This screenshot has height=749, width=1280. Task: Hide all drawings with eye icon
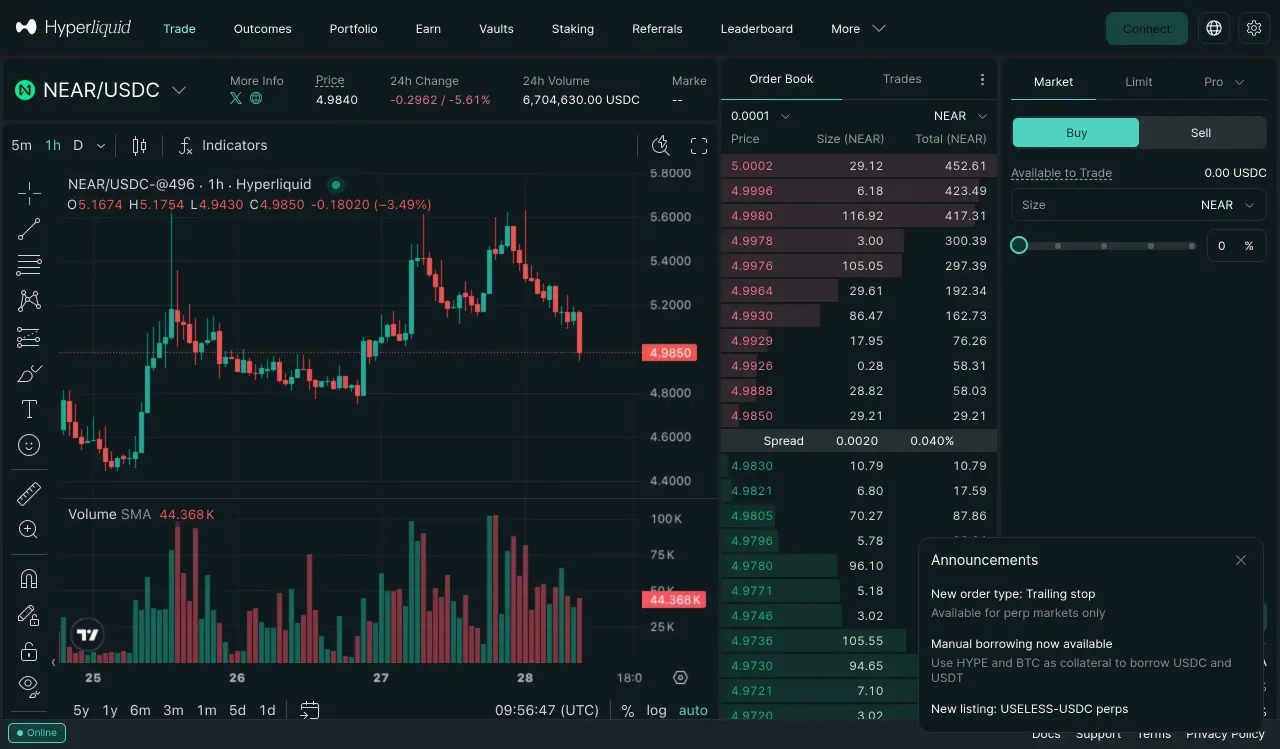(x=29, y=686)
